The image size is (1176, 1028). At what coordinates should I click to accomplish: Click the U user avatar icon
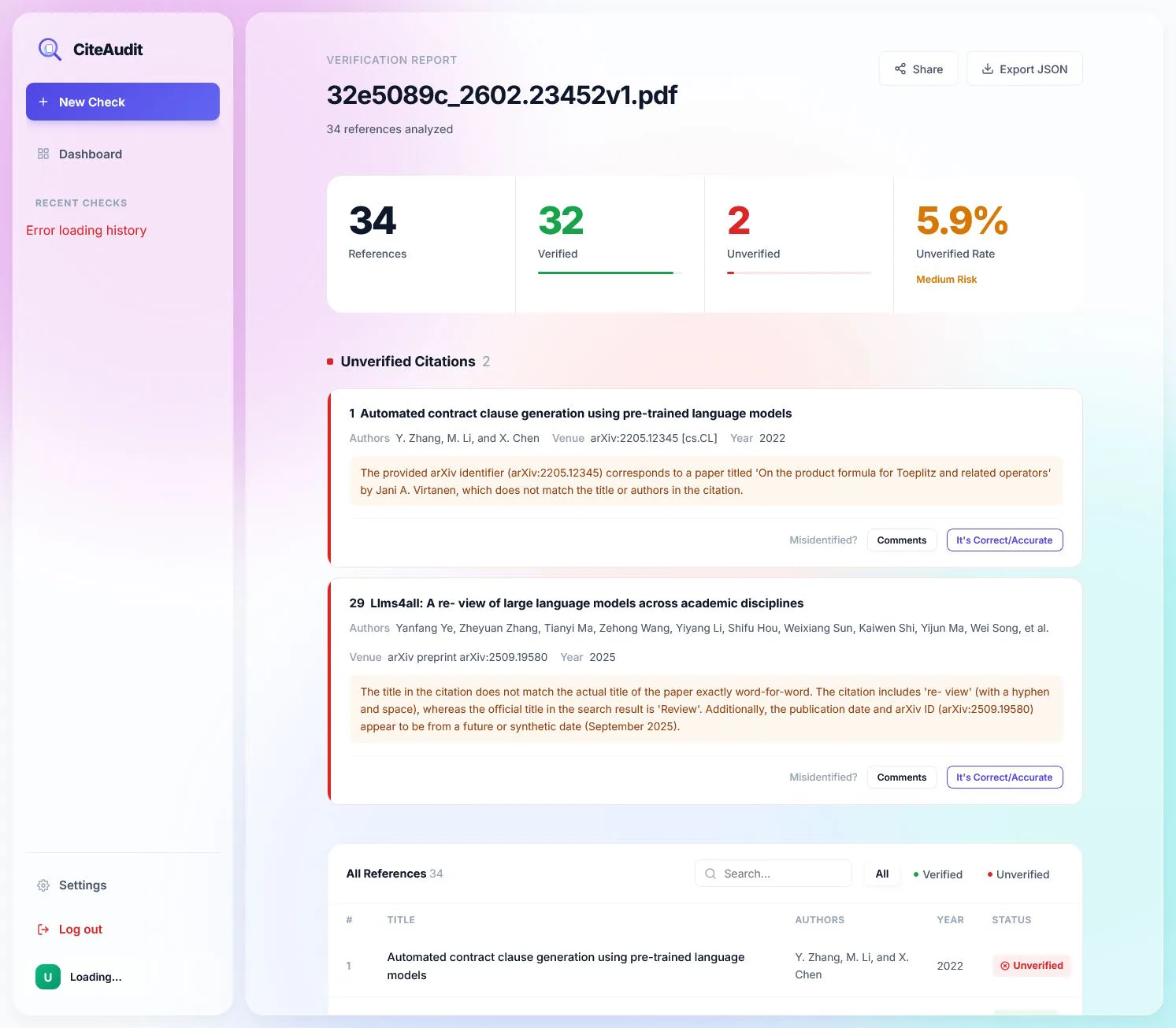pyautogui.click(x=47, y=977)
